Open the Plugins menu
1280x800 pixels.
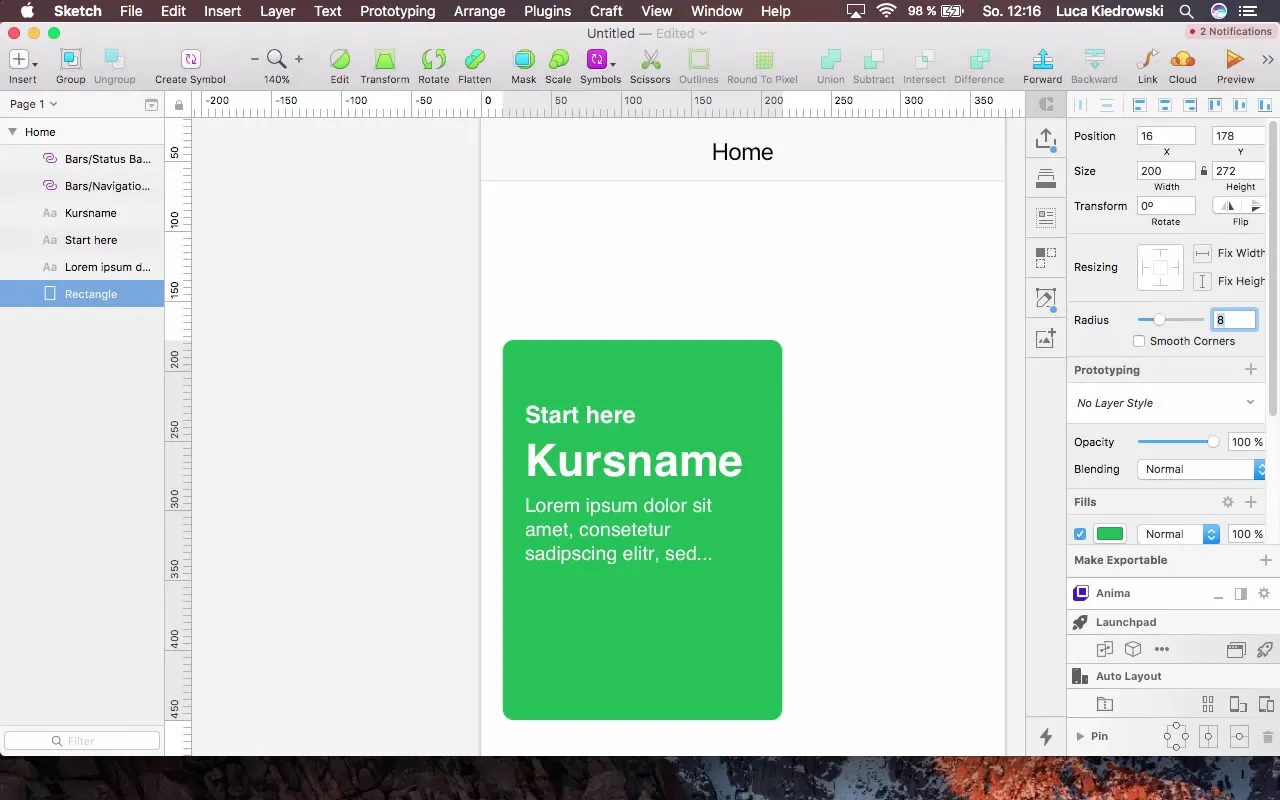[547, 11]
